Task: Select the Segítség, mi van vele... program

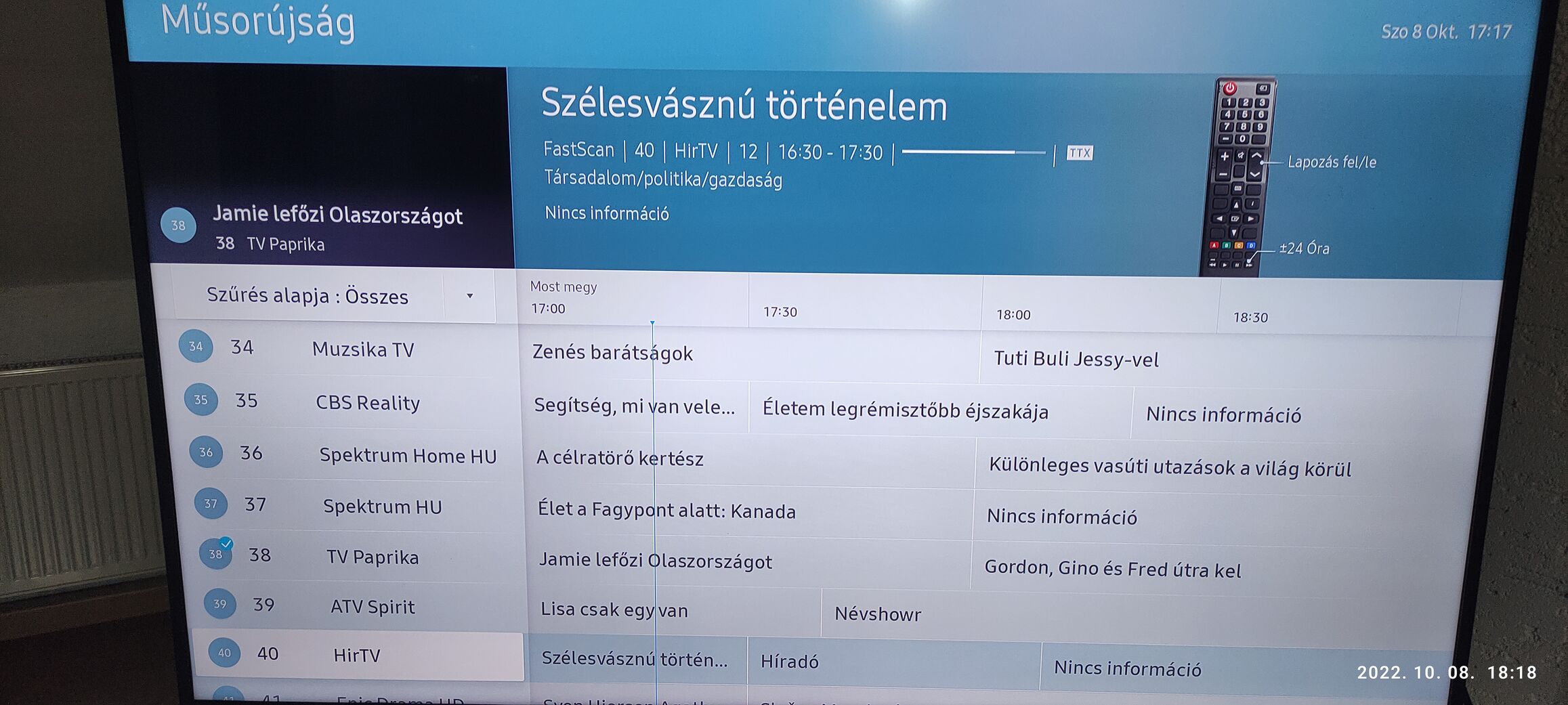Action: coord(634,406)
